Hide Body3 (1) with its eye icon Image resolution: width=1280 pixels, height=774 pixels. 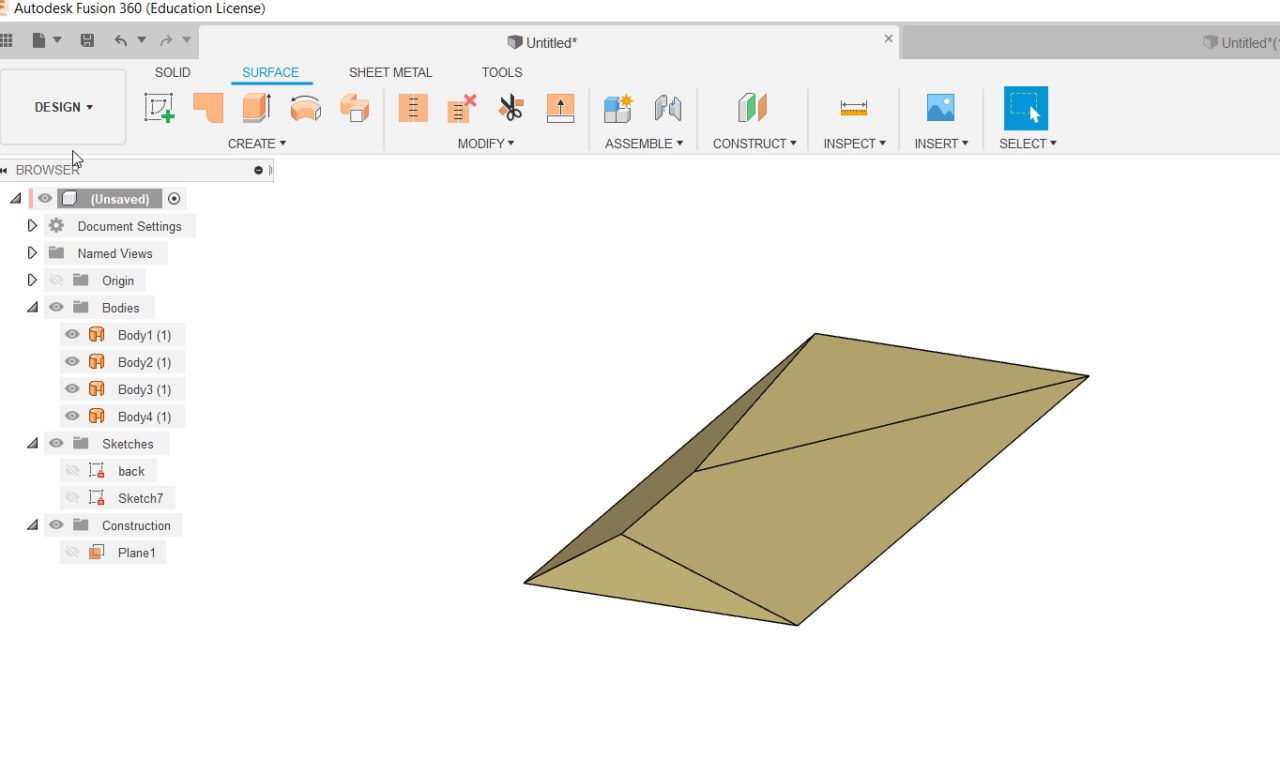pos(72,389)
